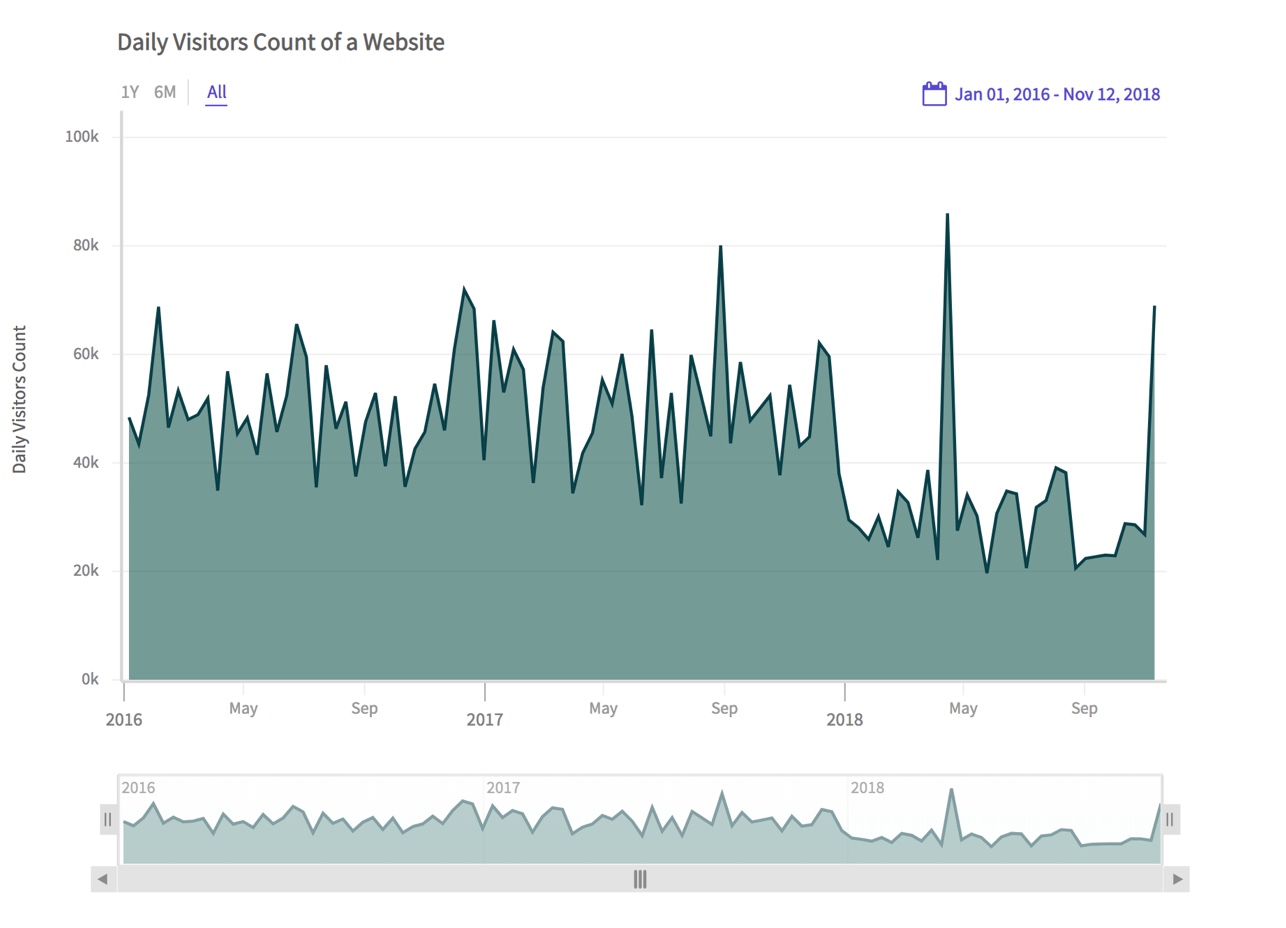Screen dimensions: 1286x928
Task: Select the All time range
Action: (x=217, y=92)
